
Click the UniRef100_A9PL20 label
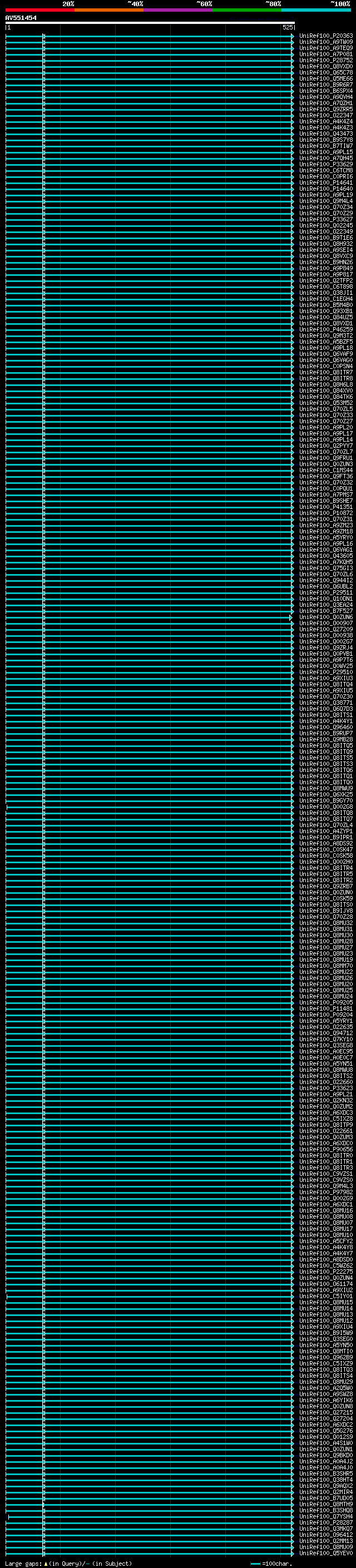coord(325,427)
